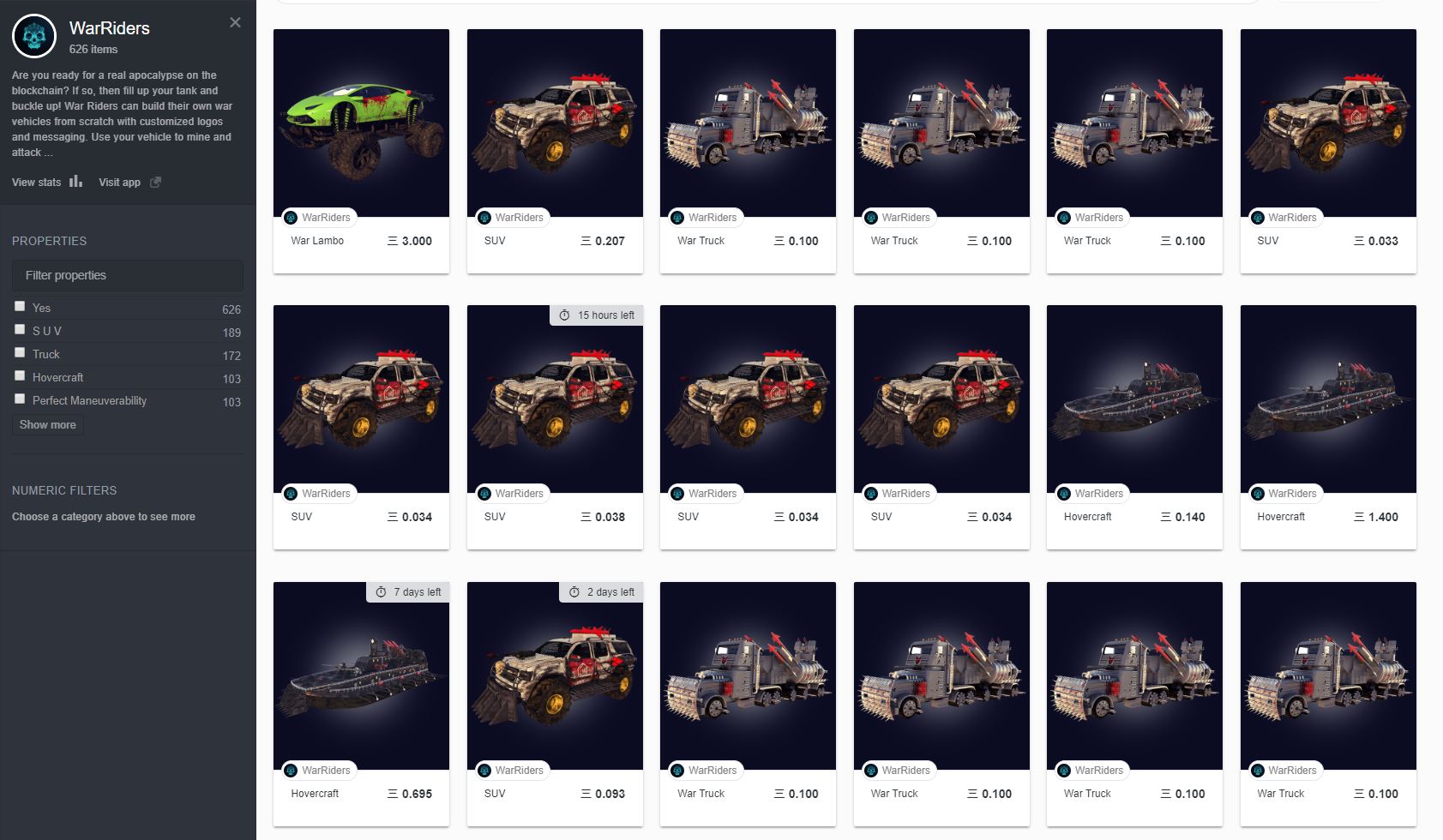Screen dimensions: 1443x840
Task: Click the WarRiders tag on SUV 0.207 card
Action: [x=512, y=218]
